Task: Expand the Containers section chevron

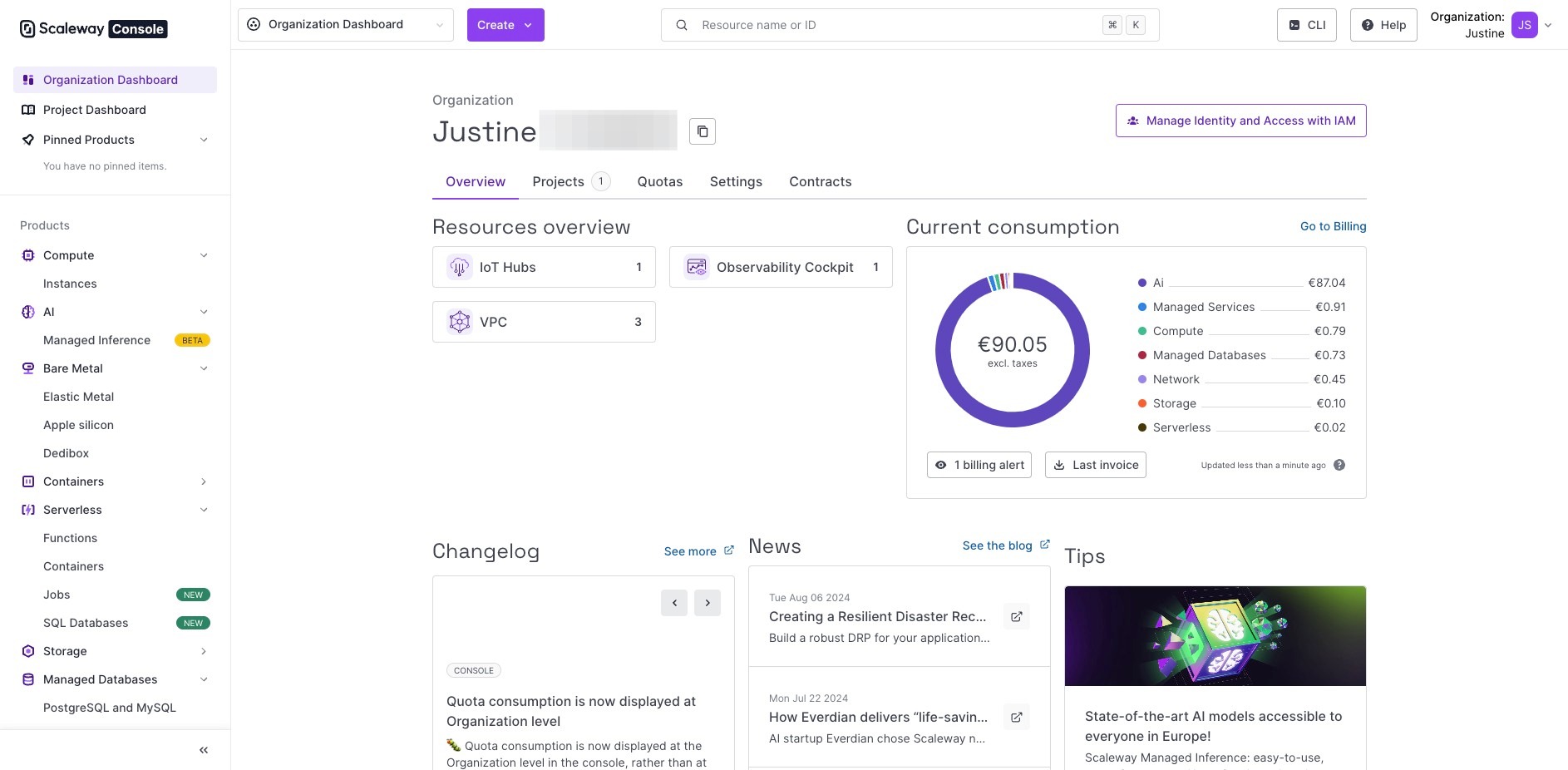Action: click(x=204, y=481)
